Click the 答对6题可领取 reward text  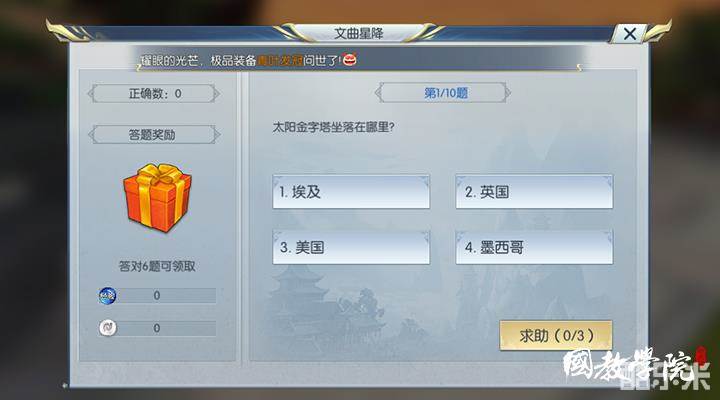pos(157,266)
